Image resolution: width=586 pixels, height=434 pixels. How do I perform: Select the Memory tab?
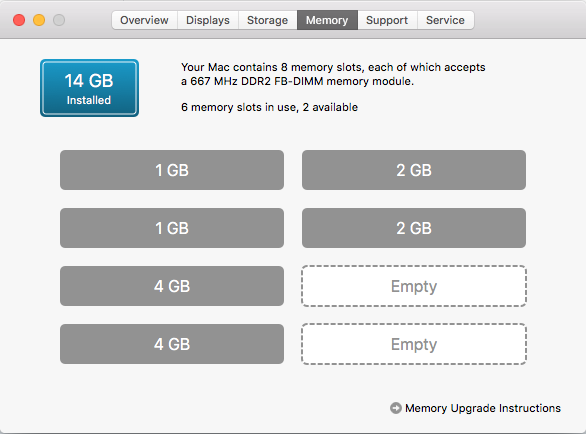(x=327, y=20)
